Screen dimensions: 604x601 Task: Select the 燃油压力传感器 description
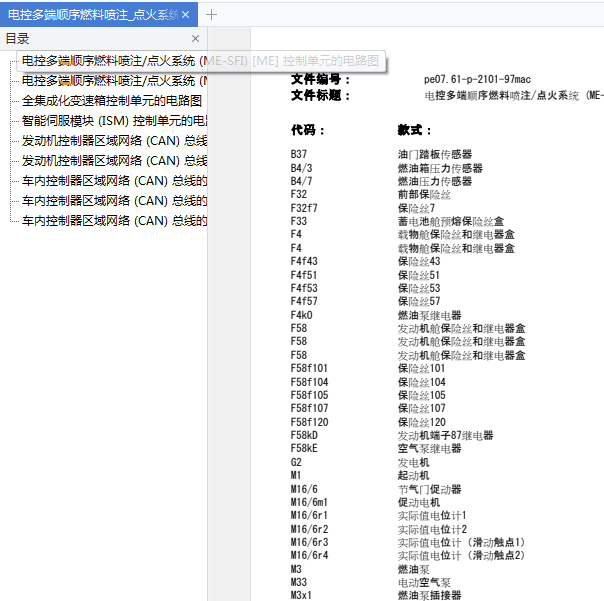[435, 181]
